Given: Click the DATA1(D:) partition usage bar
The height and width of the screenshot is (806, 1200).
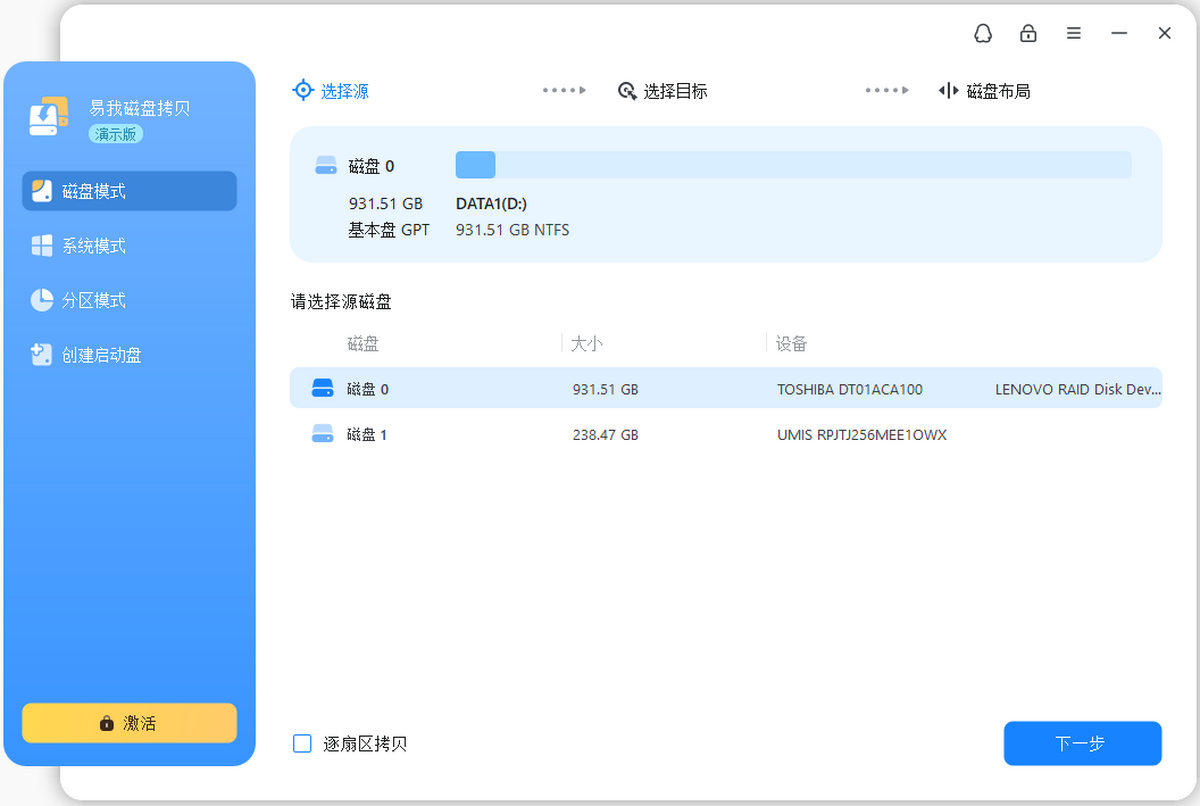Looking at the screenshot, I should click(793, 165).
